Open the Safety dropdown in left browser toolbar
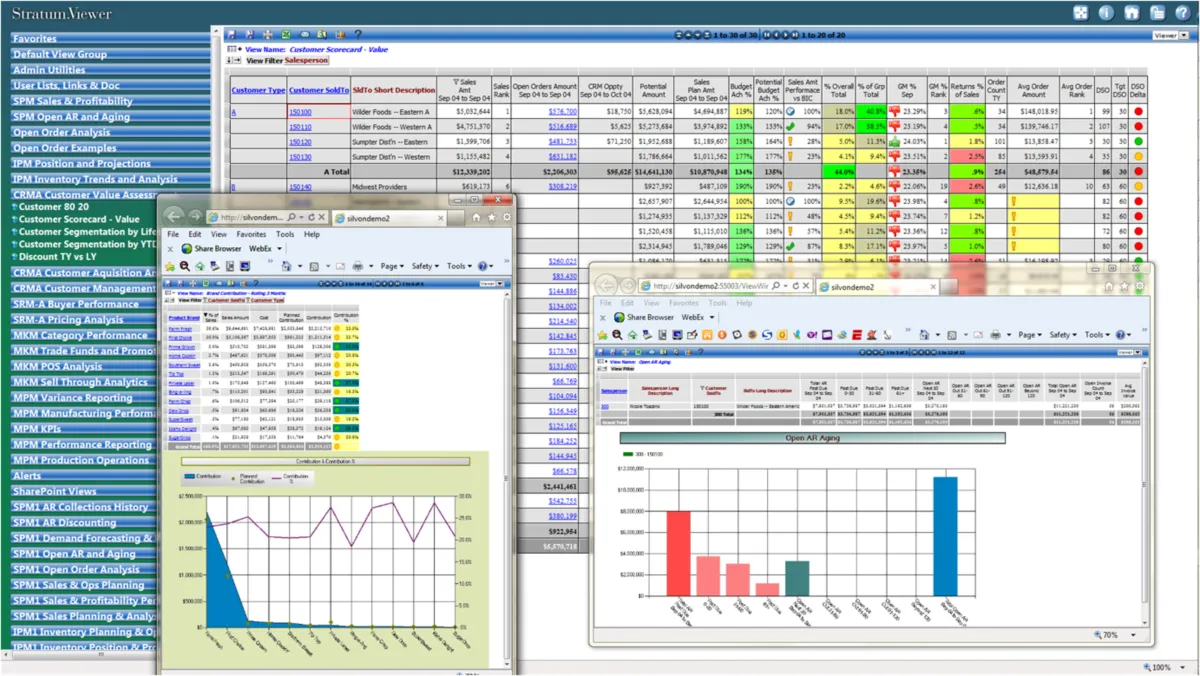1200x676 pixels. (425, 266)
